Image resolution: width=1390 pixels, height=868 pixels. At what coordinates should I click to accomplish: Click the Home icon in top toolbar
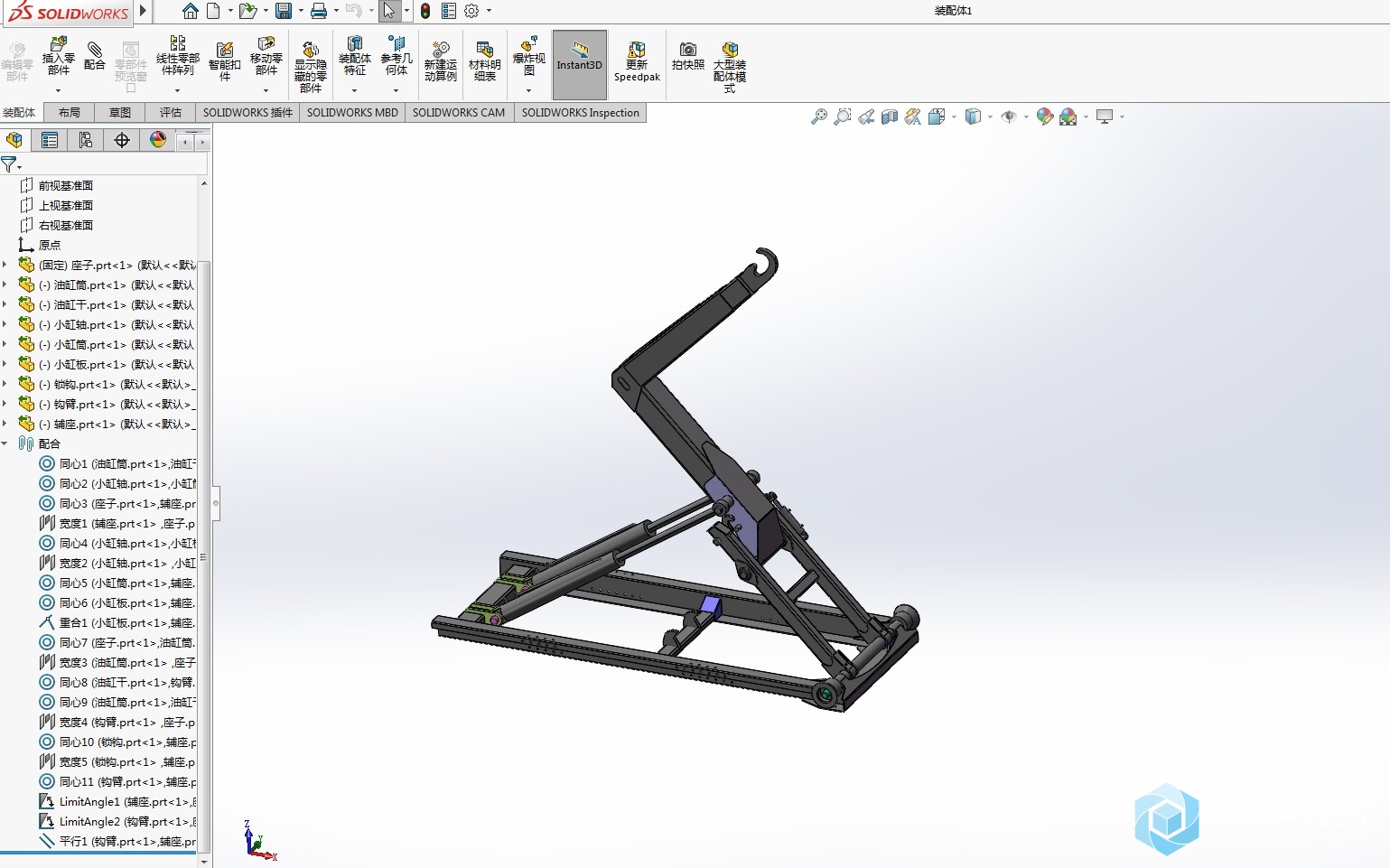pos(190,11)
